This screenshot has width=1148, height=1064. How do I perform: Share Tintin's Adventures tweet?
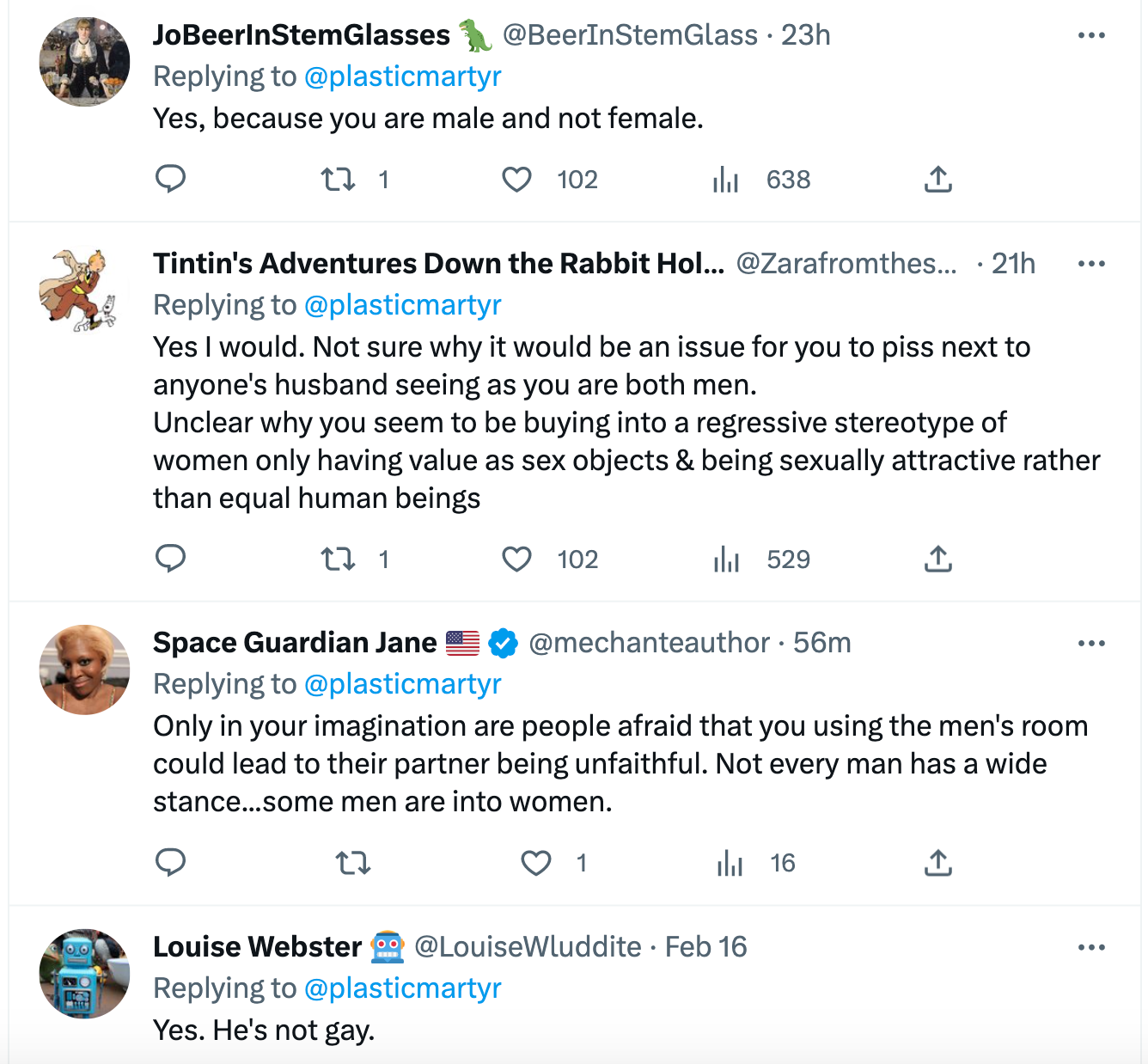click(938, 559)
